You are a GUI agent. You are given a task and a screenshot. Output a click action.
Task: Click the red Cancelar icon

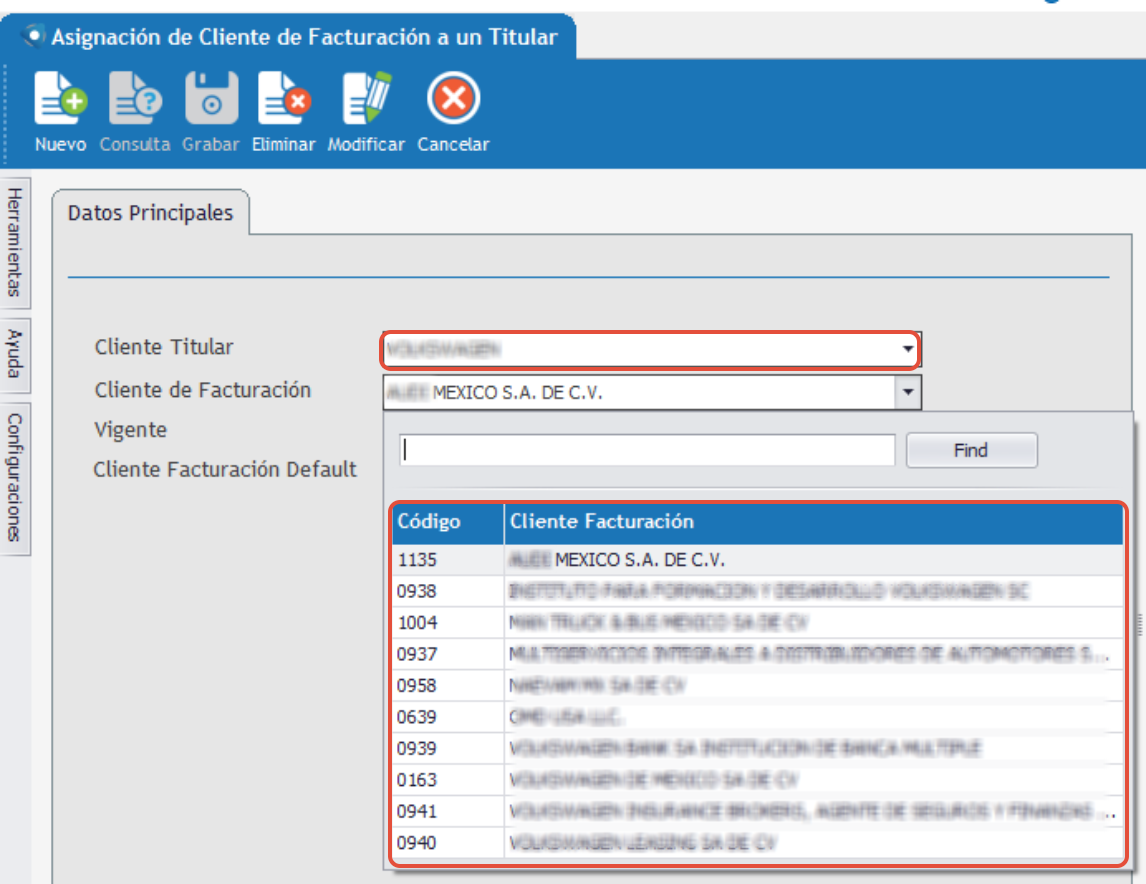pos(453,98)
